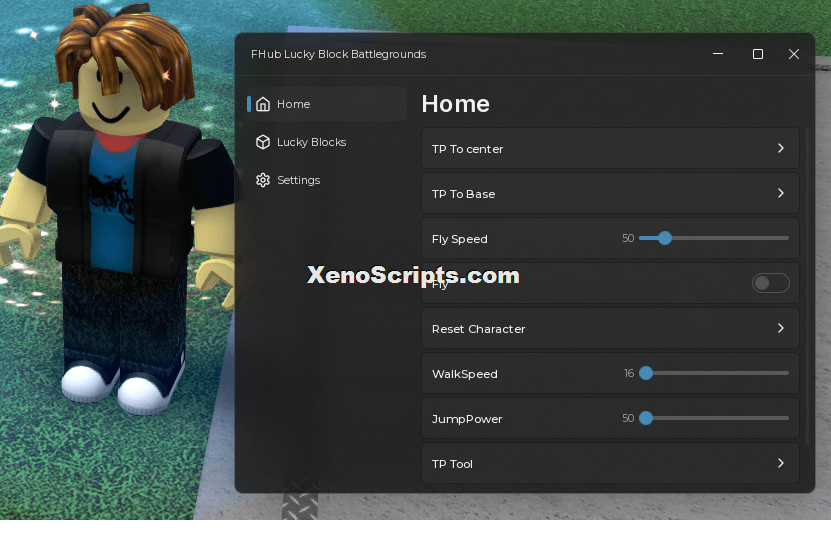This screenshot has height=550, width=831.
Task: Minimize the FHub window
Action: pos(718,54)
